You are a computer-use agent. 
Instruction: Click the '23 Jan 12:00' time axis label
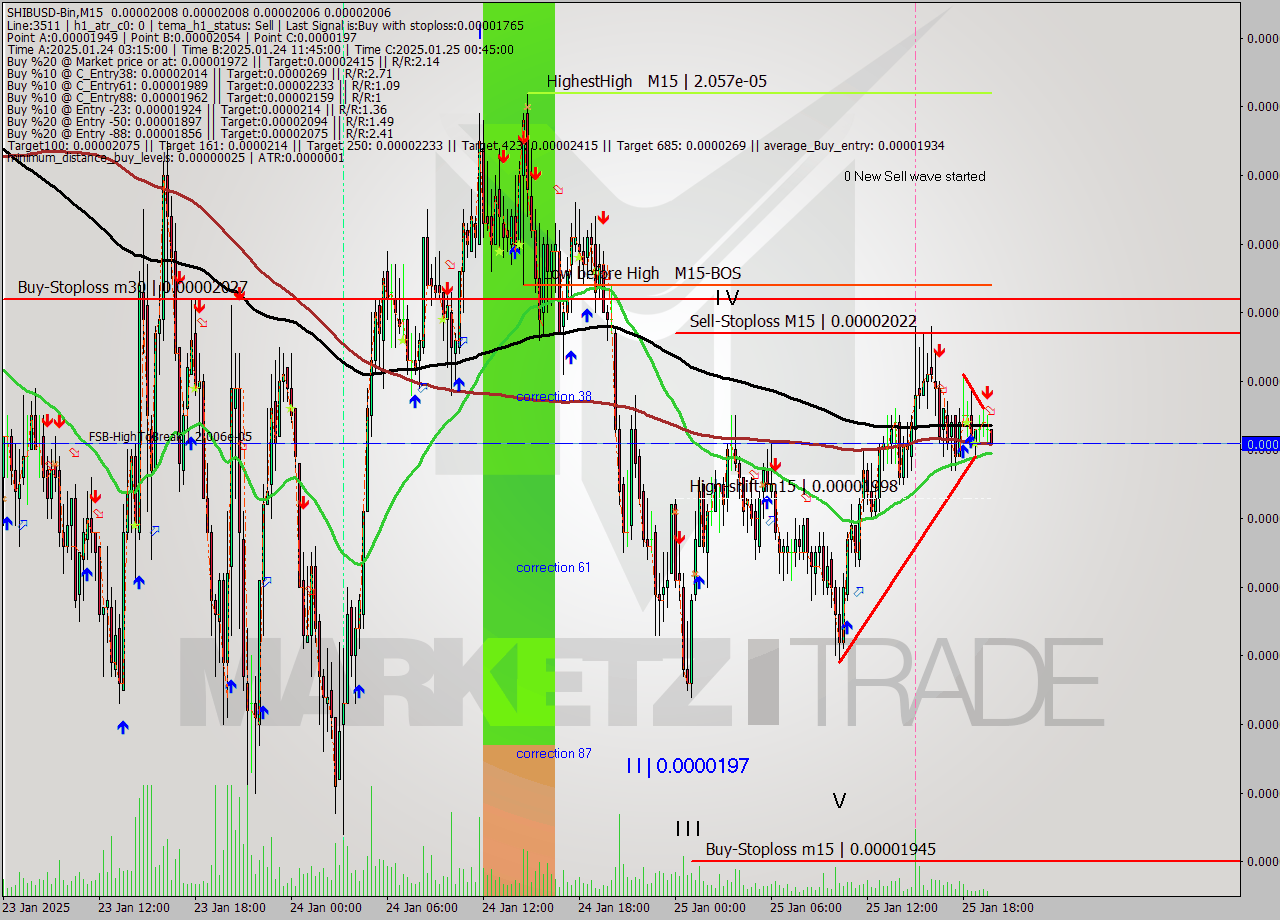(133, 908)
